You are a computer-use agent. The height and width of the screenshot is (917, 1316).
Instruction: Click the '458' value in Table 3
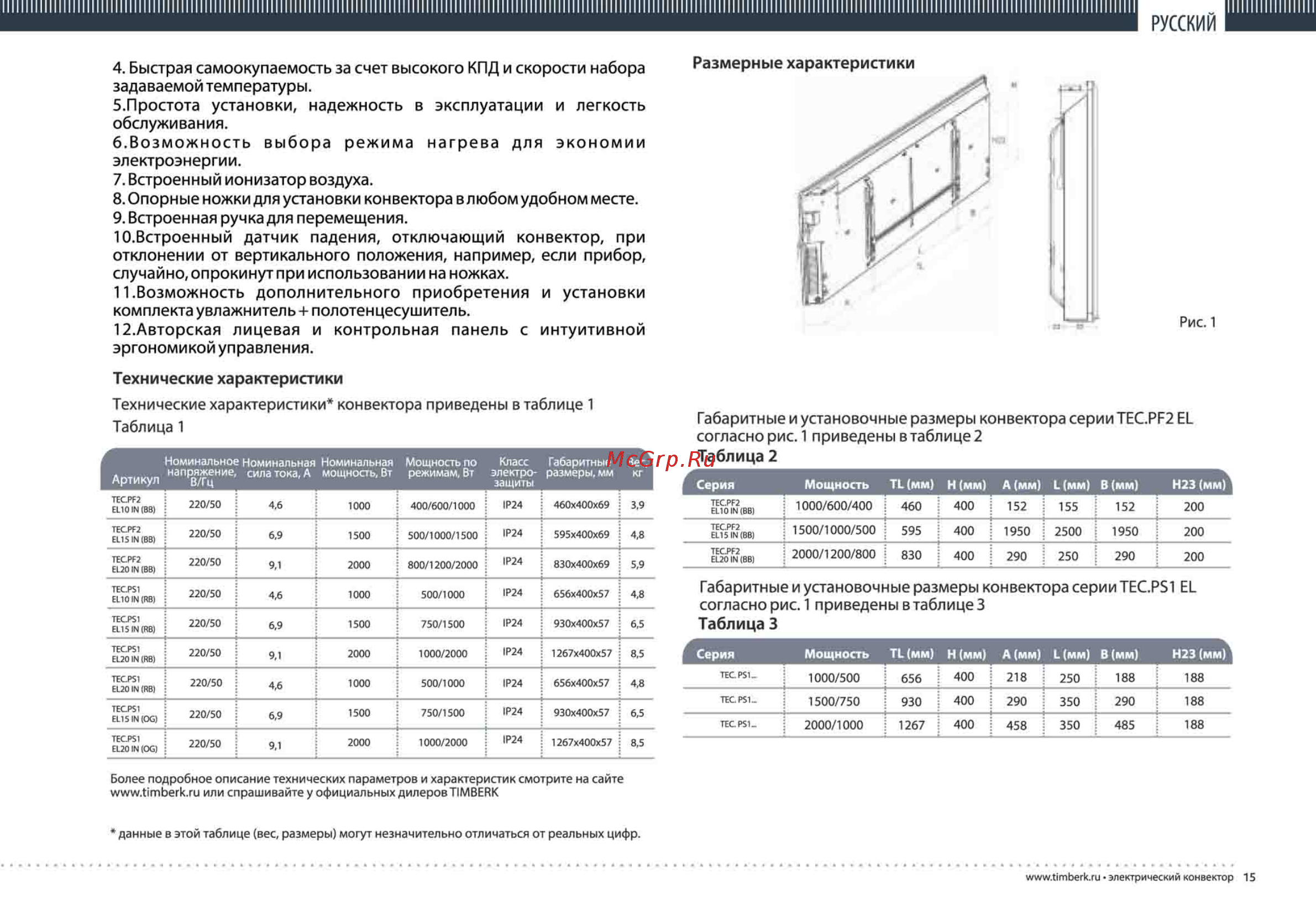pyautogui.click(x=1016, y=726)
